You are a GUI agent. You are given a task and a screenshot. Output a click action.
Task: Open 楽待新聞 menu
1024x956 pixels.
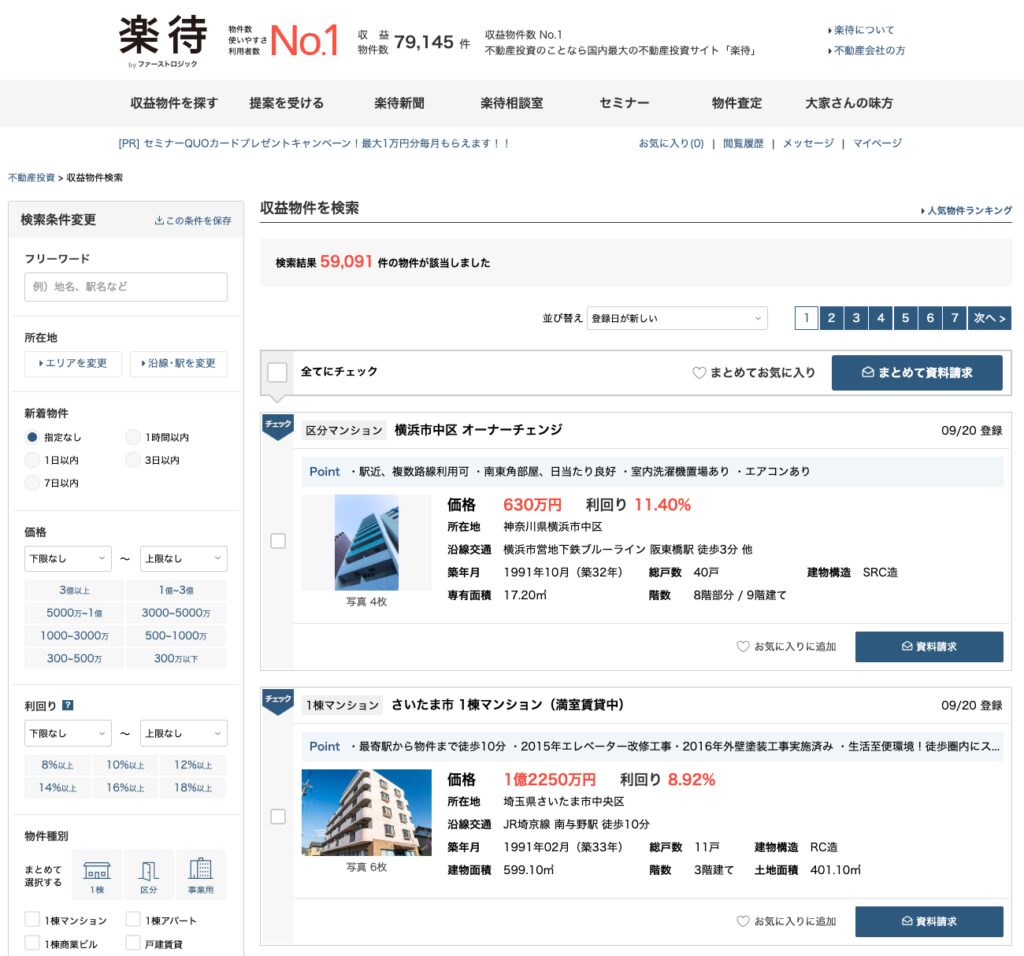click(399, 103)
